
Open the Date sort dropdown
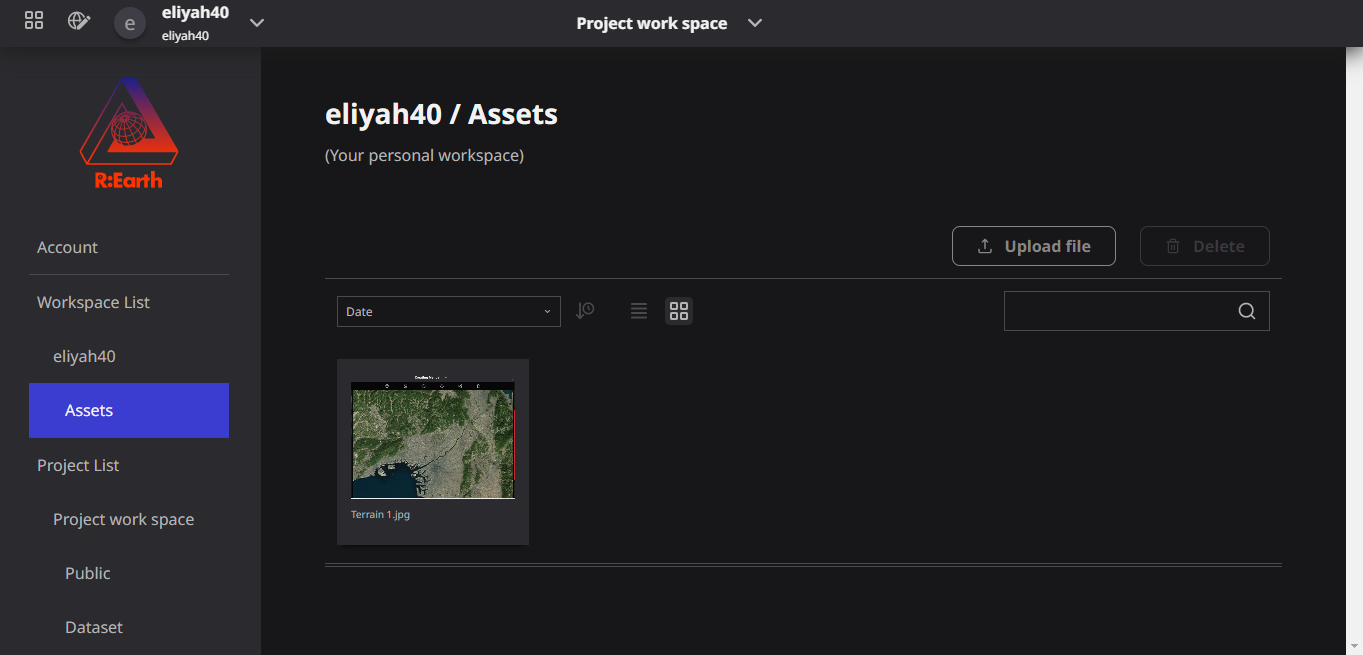[x=449, y=311]
